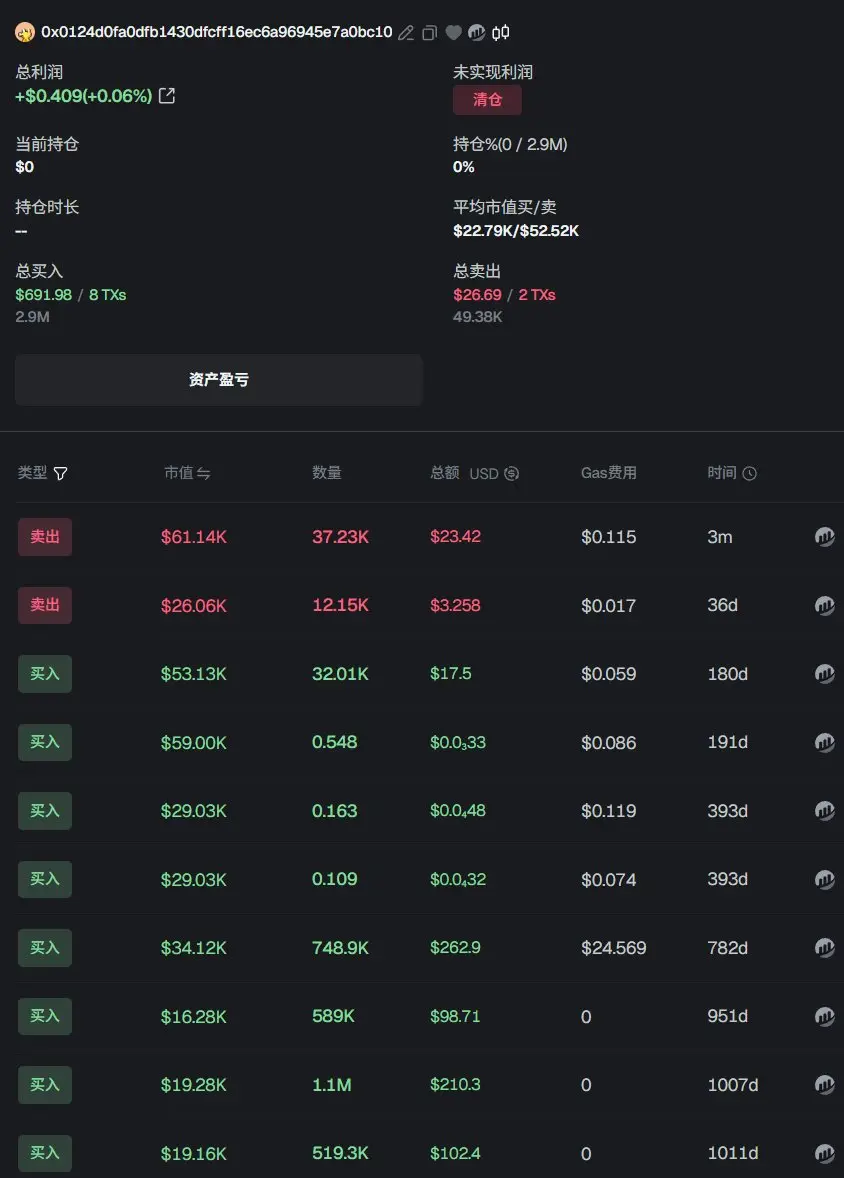Image resolution: width=844 pixels, height=1178 pixels.
Task: Click the wallet avatar emoji icon
Action: (x=25, y=32)
